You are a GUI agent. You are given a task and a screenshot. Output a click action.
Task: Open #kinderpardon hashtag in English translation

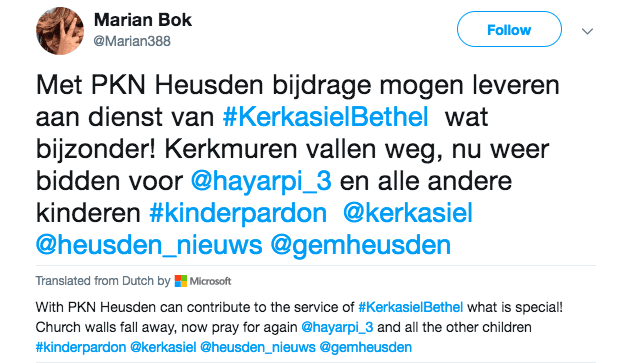[x=81, y=347]
